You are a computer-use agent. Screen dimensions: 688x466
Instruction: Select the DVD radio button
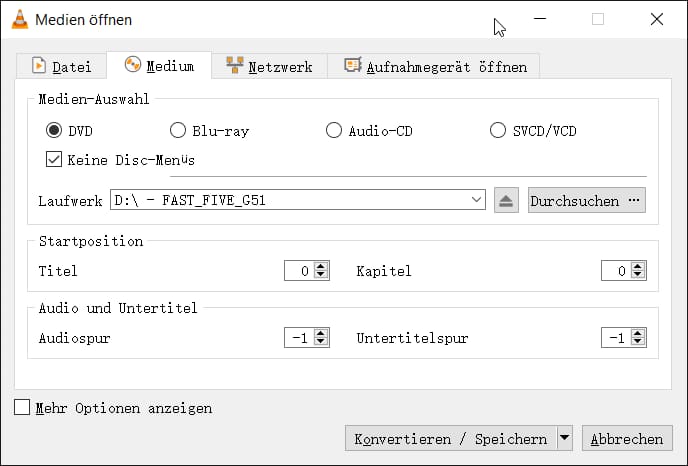[x=54, y=130]
